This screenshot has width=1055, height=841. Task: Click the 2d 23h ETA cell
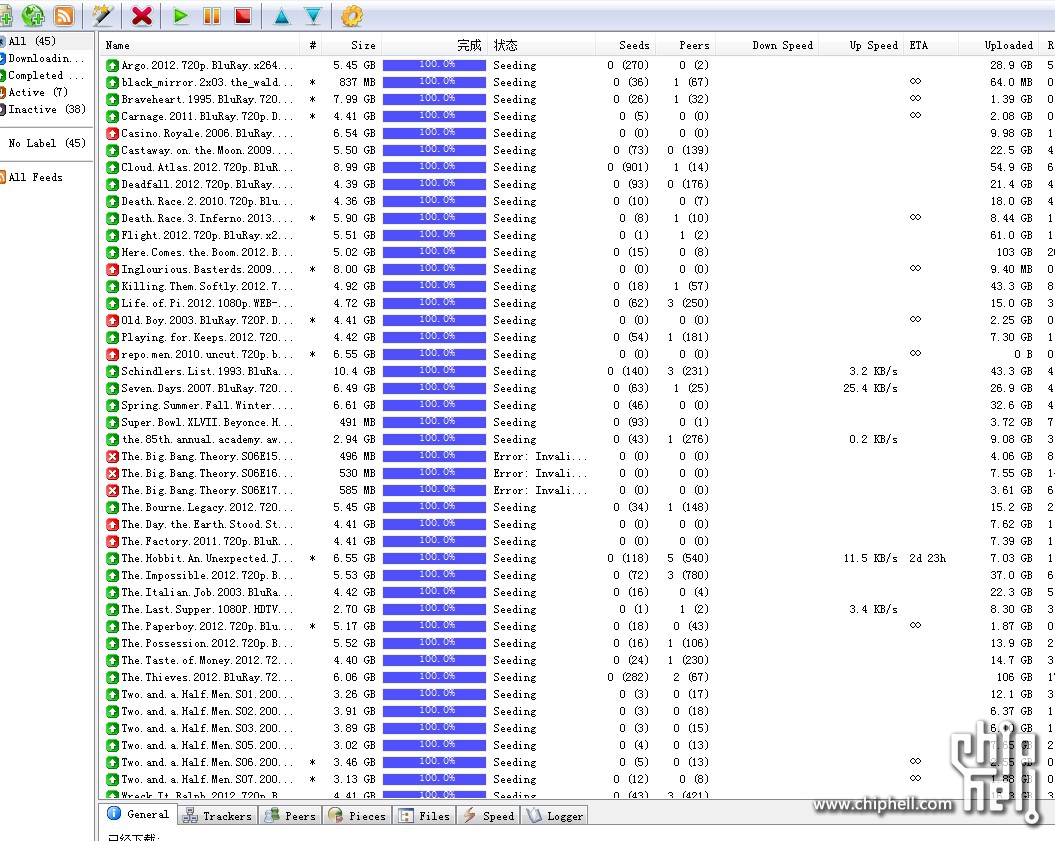pyautogui.click(x=927, y=558)
